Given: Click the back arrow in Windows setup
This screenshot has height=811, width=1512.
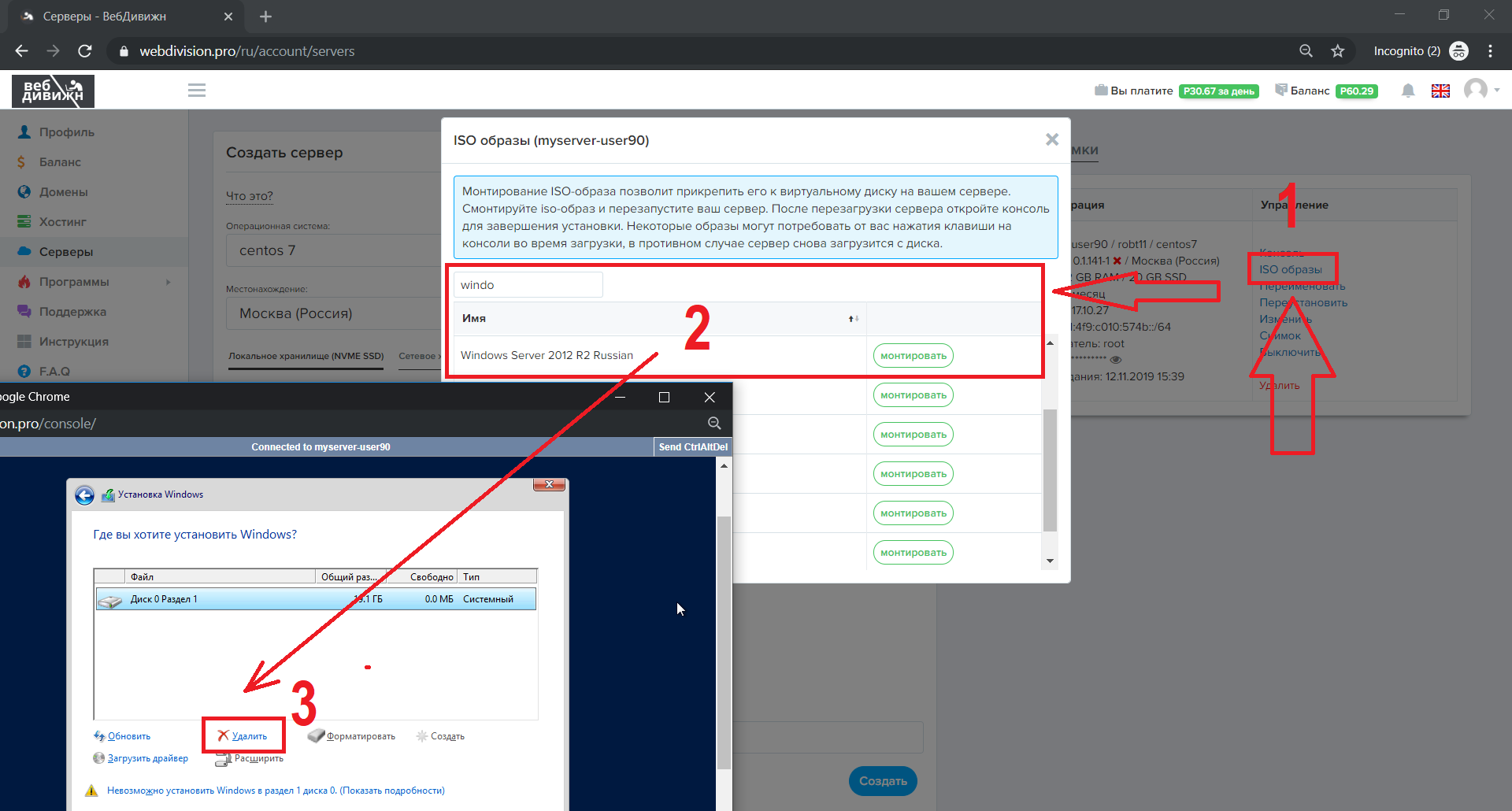Looking at the screenshot, I should click(85, 495).
